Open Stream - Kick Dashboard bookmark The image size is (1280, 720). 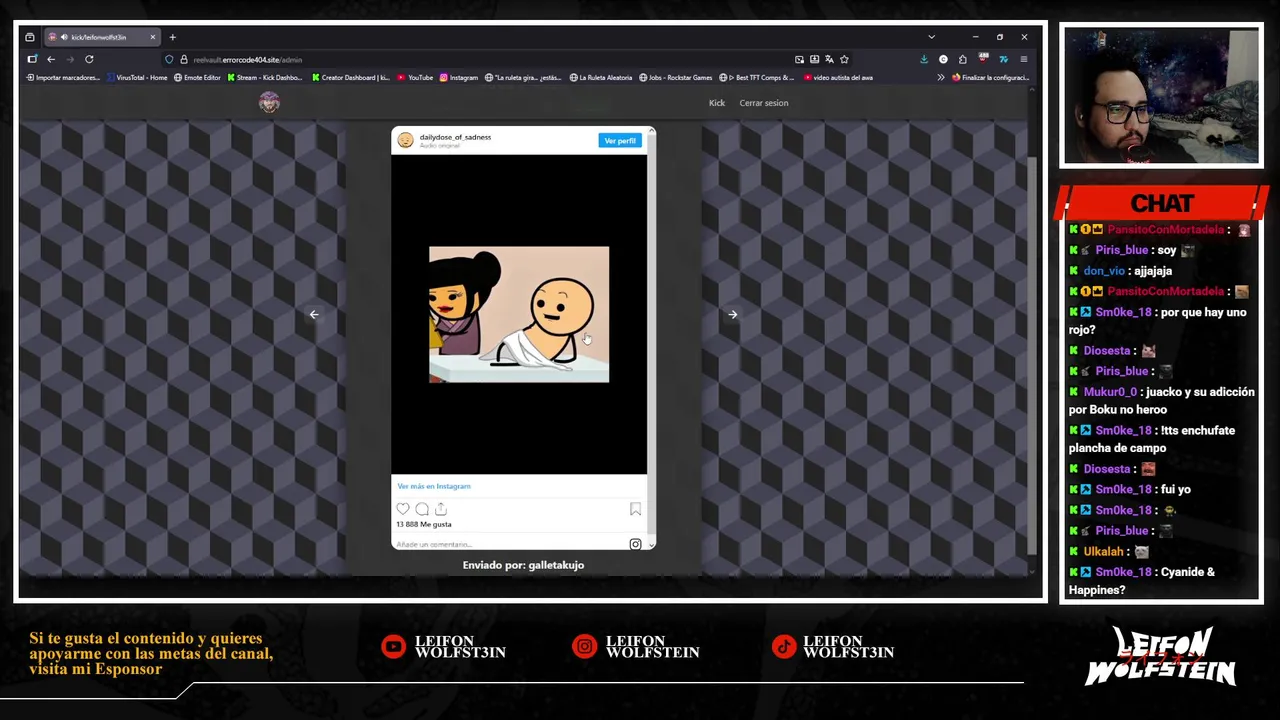[x=264, y=77]
